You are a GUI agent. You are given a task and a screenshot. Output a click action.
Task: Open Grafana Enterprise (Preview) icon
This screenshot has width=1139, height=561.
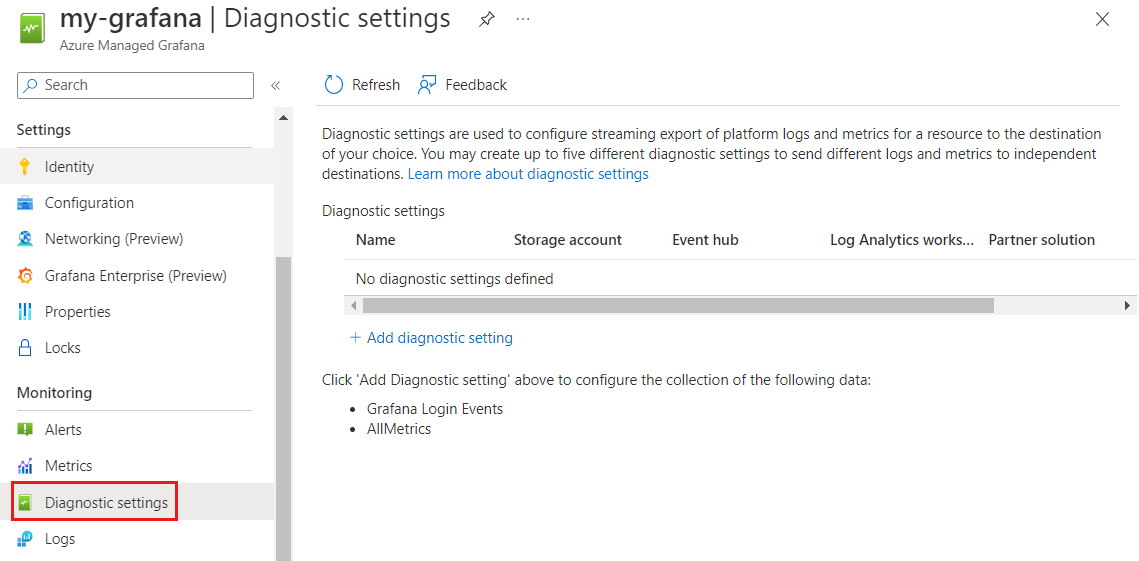tap(26, 275)
